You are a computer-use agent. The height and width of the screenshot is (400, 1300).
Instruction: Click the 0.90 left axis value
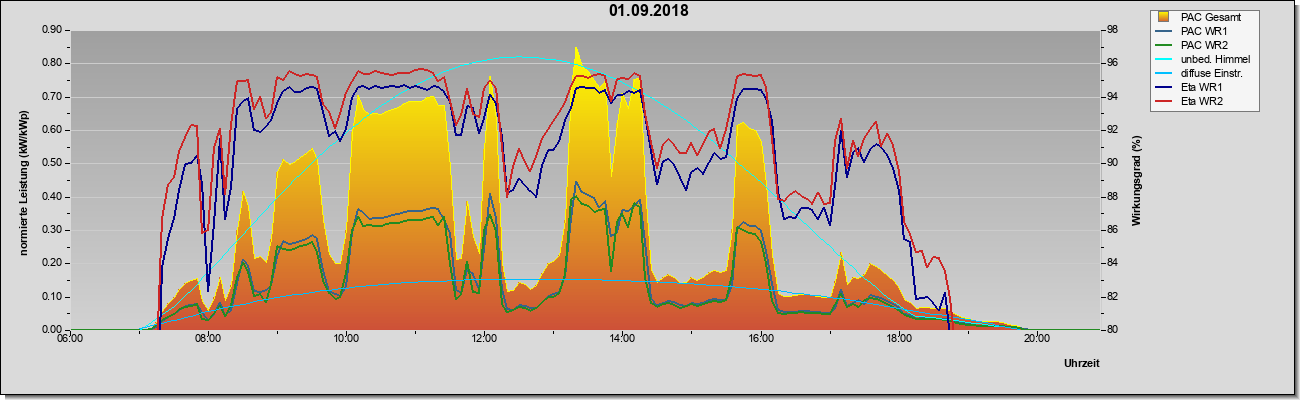pyautogui.click(x=53, y=30)
